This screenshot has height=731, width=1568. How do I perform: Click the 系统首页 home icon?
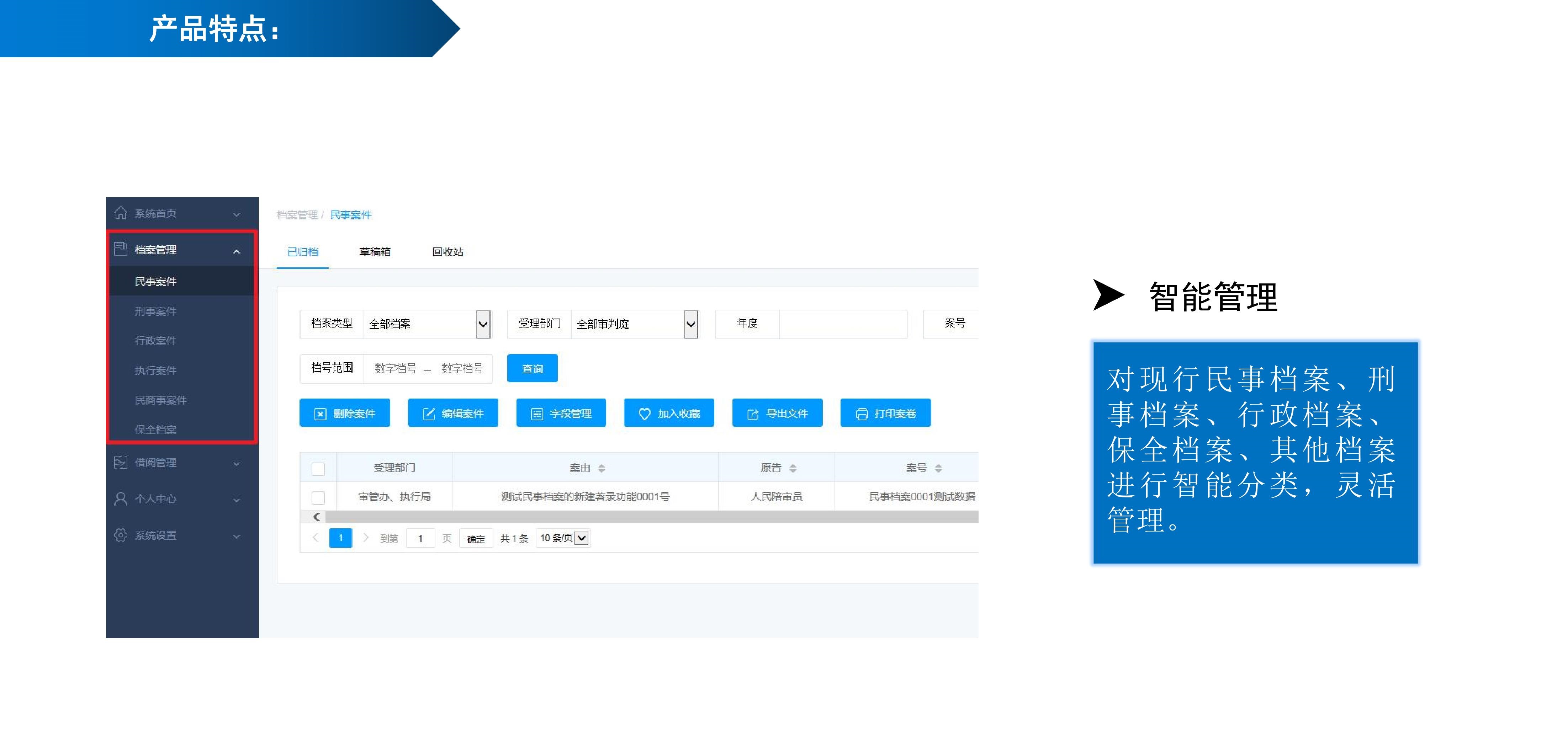(x=121, y=213)
